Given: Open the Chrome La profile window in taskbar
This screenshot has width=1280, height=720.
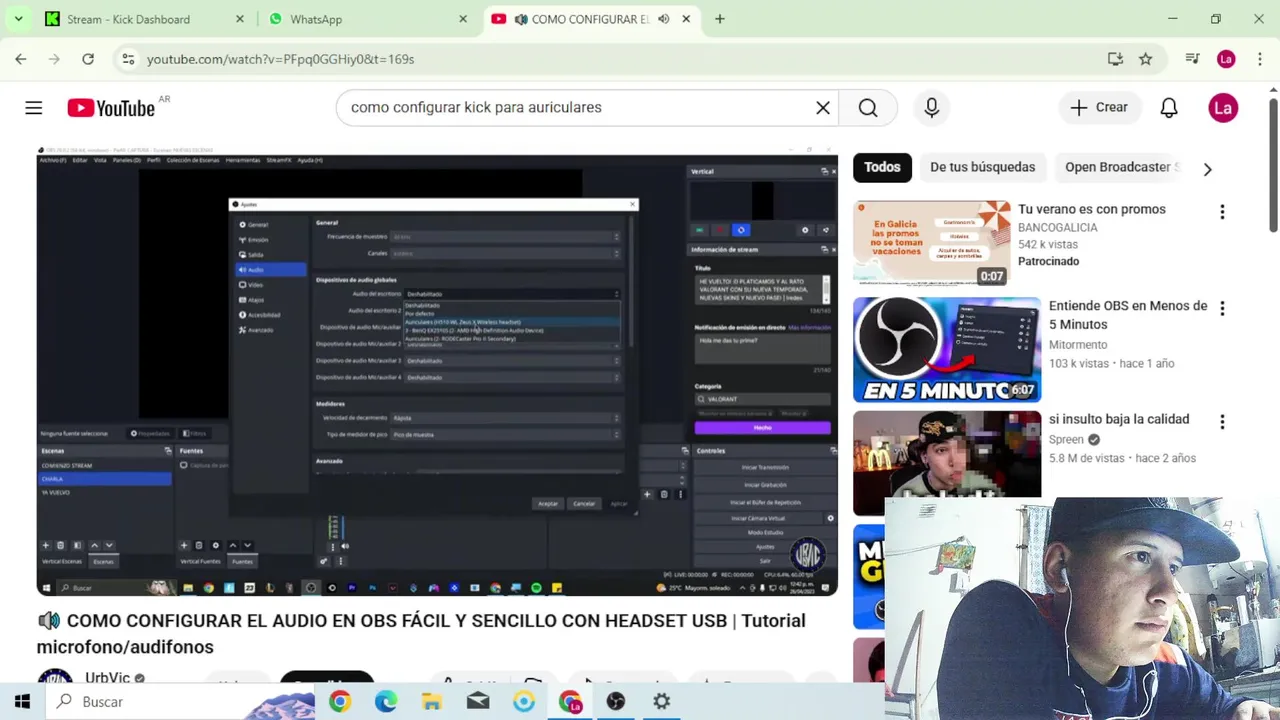Looking at the screenshot, I should tap(570, 702).
